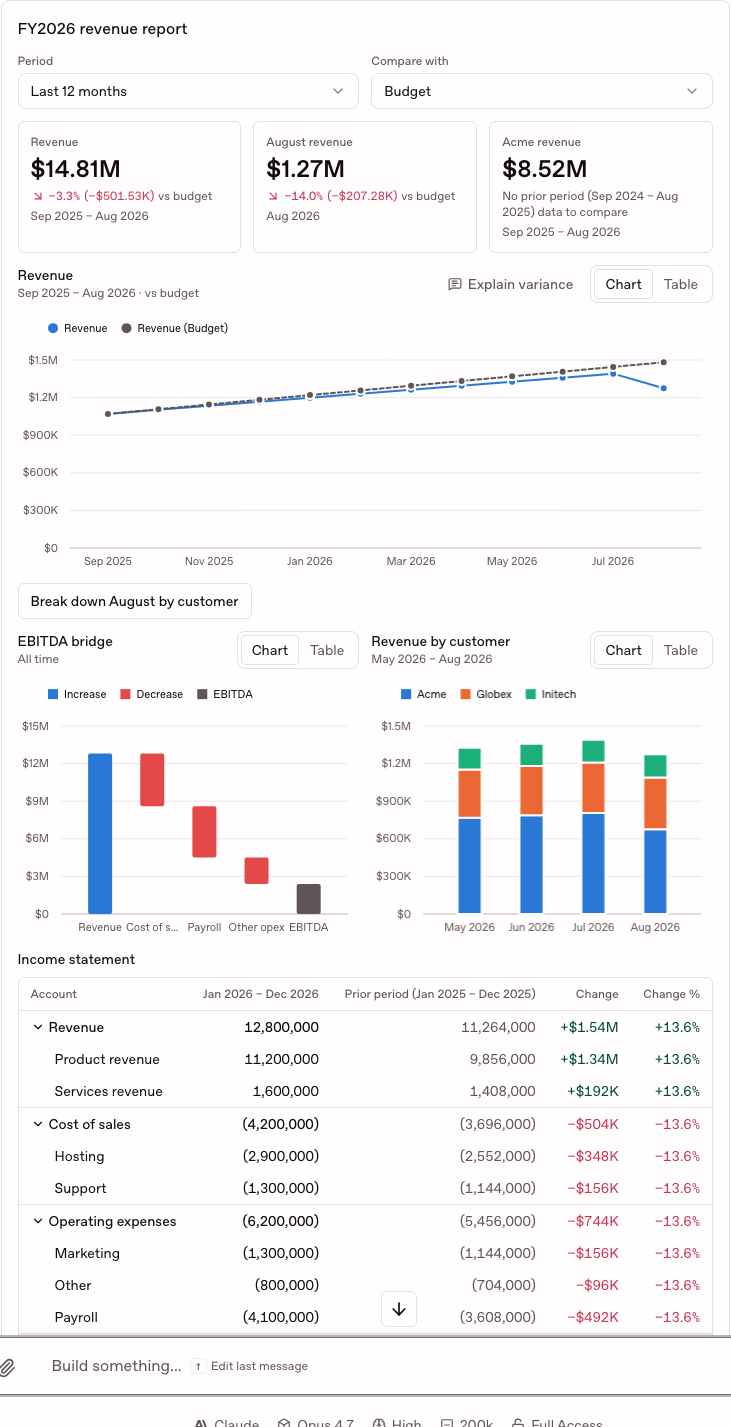Click the May 2026 stacked bar

470,831
